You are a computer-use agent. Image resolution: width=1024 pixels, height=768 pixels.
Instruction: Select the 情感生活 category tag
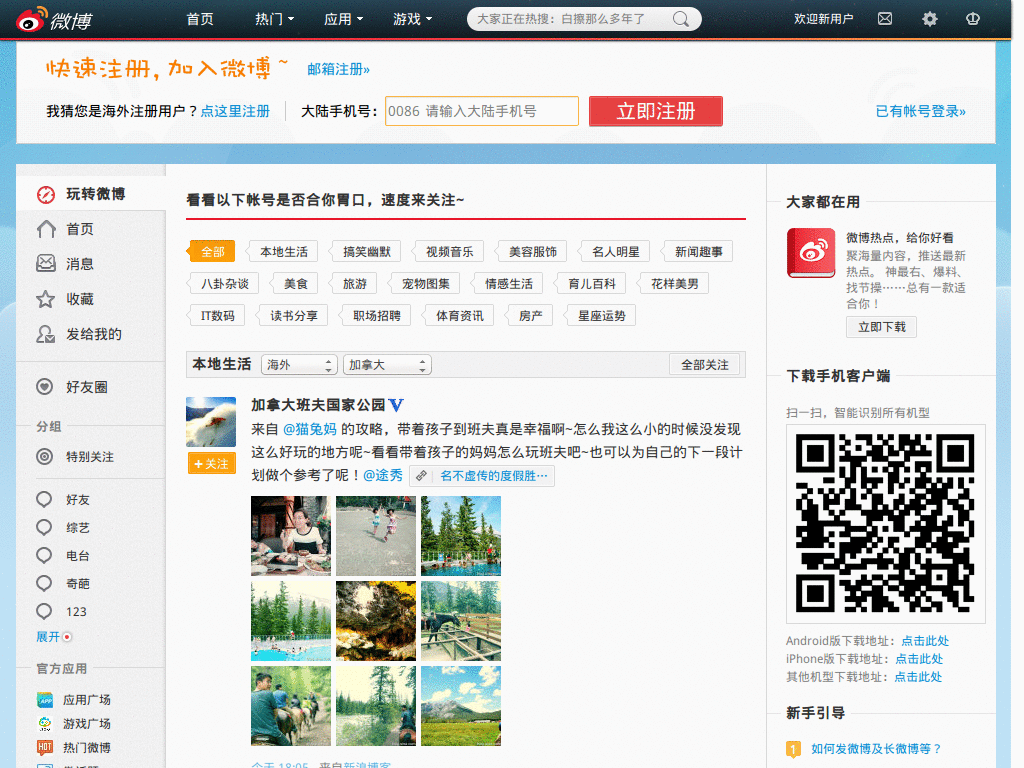click(507, 283)
